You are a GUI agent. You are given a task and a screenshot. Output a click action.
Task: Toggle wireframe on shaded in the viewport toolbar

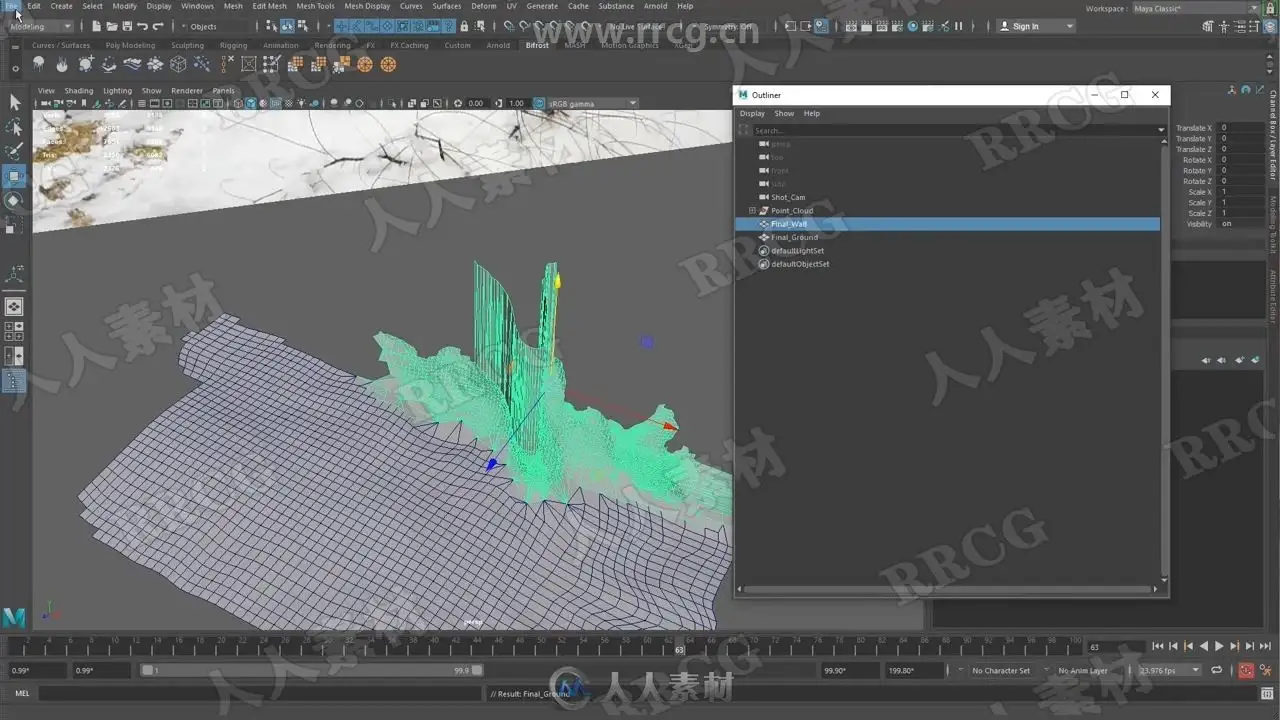276,104
